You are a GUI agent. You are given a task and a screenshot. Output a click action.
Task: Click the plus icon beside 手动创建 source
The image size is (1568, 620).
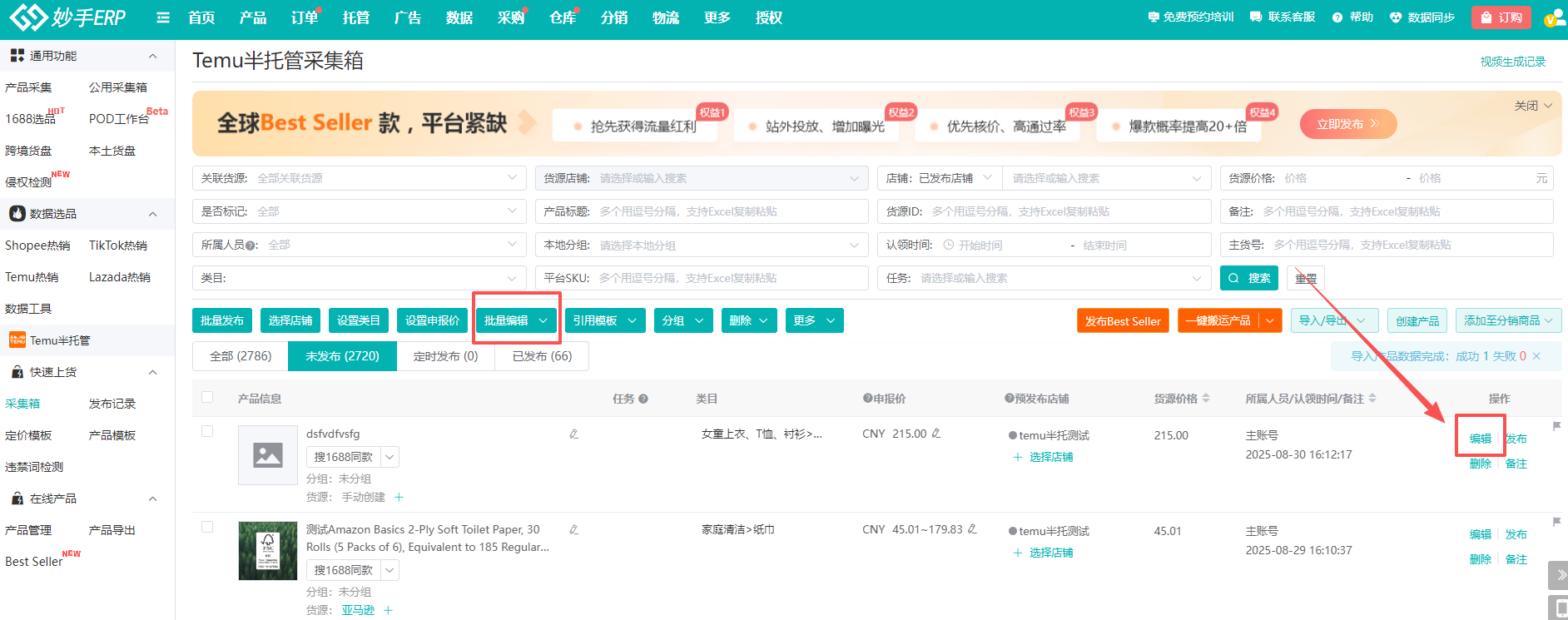coord(399,498)
